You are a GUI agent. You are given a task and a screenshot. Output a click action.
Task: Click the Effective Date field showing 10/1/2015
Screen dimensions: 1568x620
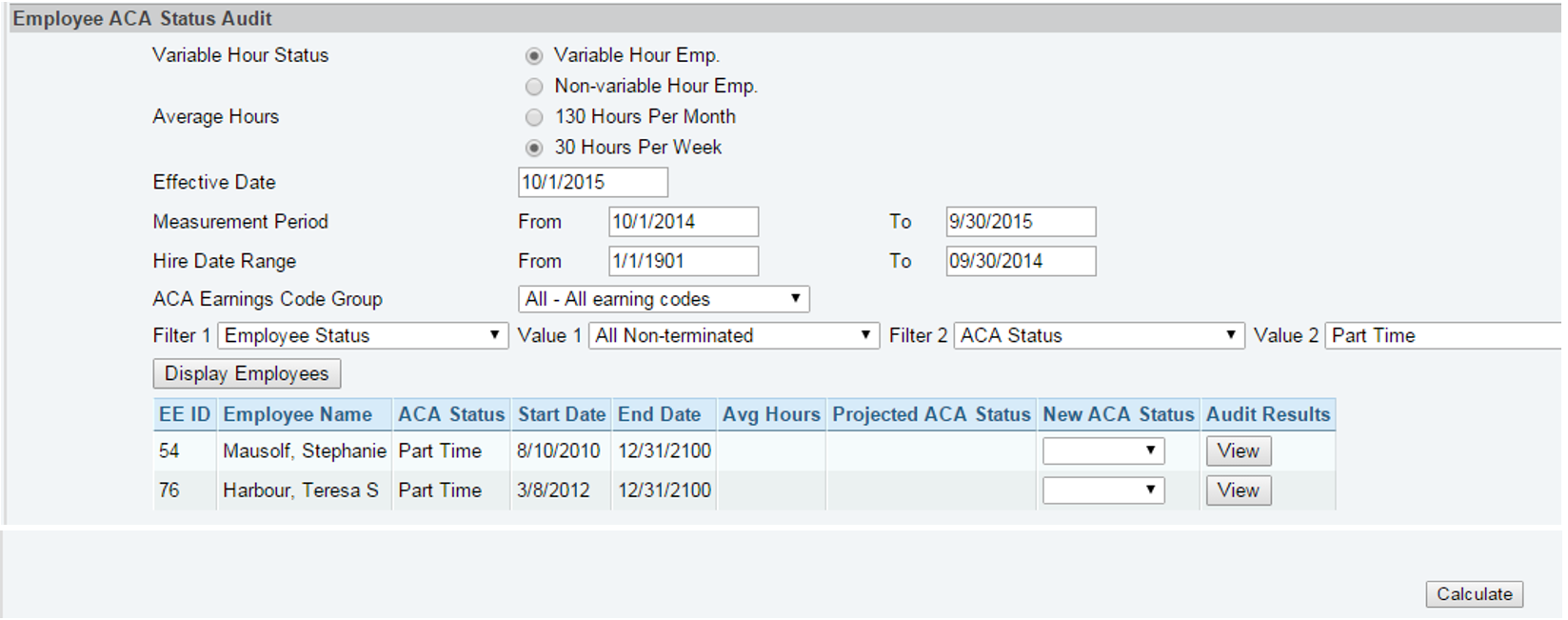point(592,182)
